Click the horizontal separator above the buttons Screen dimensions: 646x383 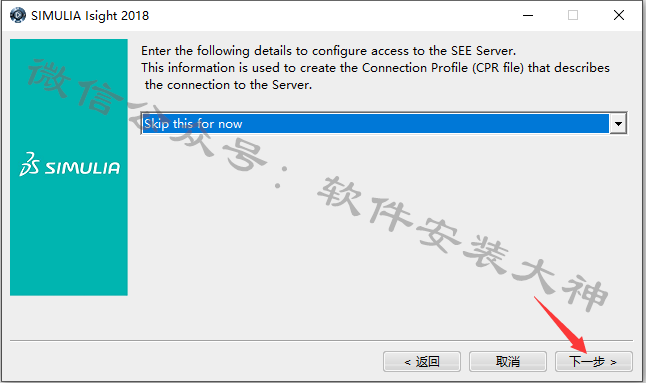(x=321, y=341)
